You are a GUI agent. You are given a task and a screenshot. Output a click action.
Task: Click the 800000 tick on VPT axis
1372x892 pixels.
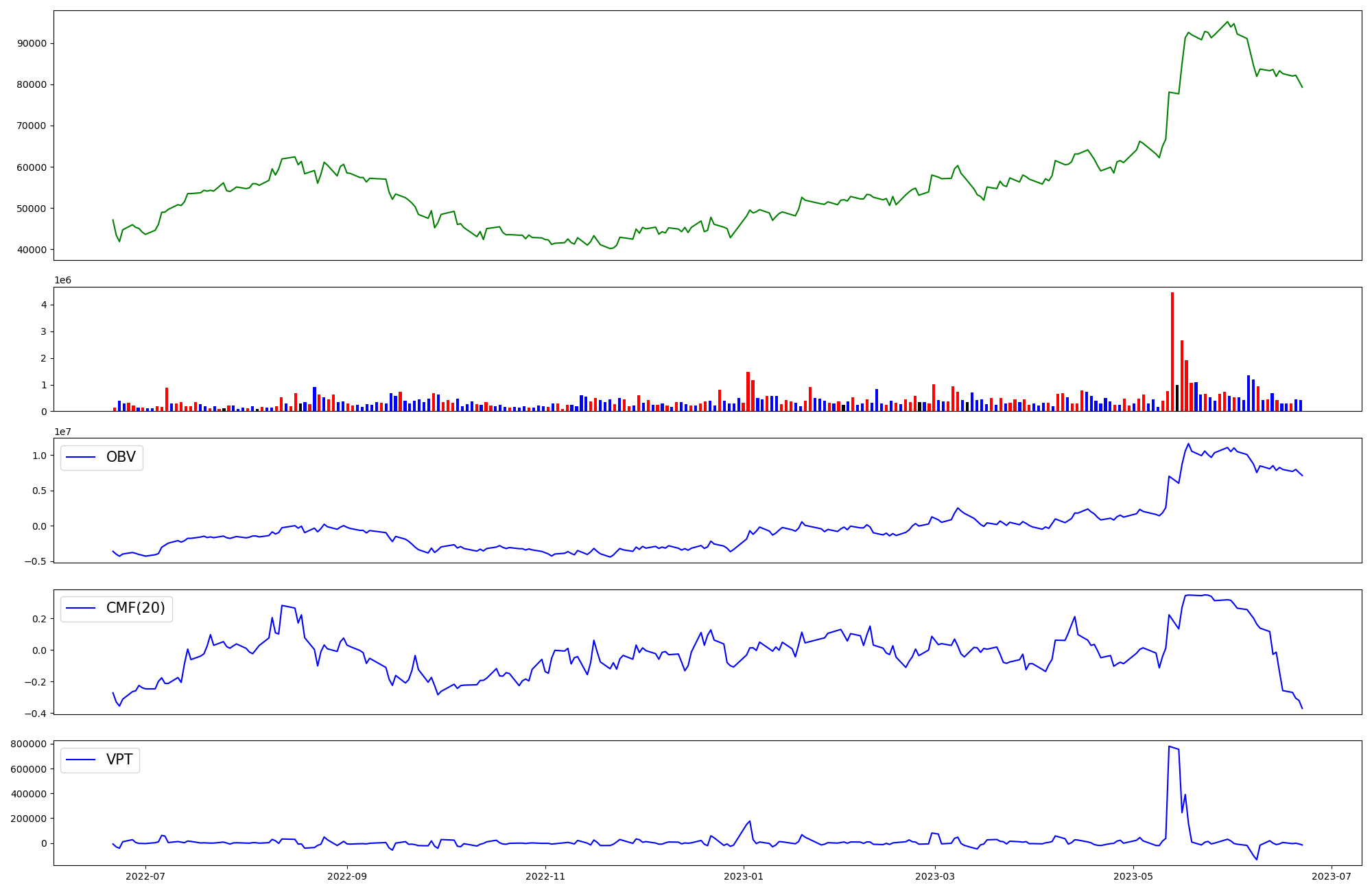pos(29,744)
